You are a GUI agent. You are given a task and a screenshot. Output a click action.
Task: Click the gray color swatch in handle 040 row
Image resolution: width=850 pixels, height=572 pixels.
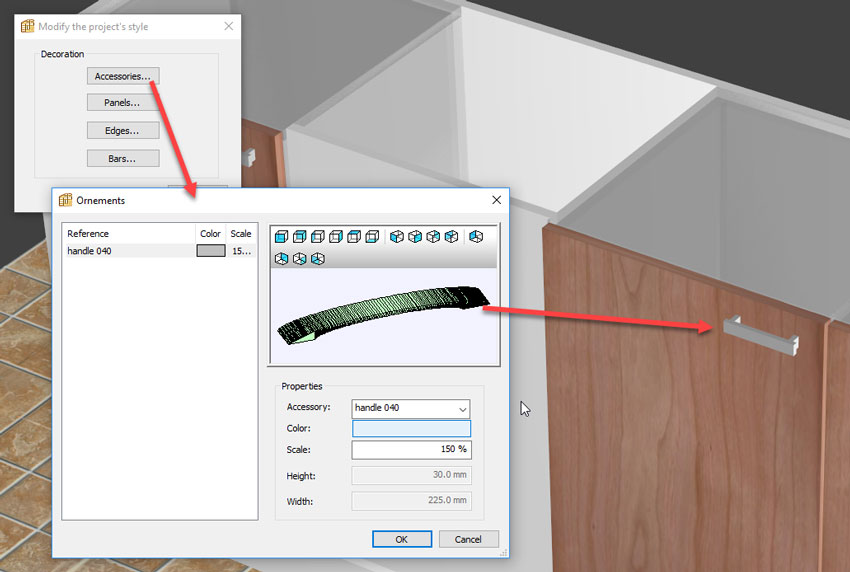click(x=211, y=250)
